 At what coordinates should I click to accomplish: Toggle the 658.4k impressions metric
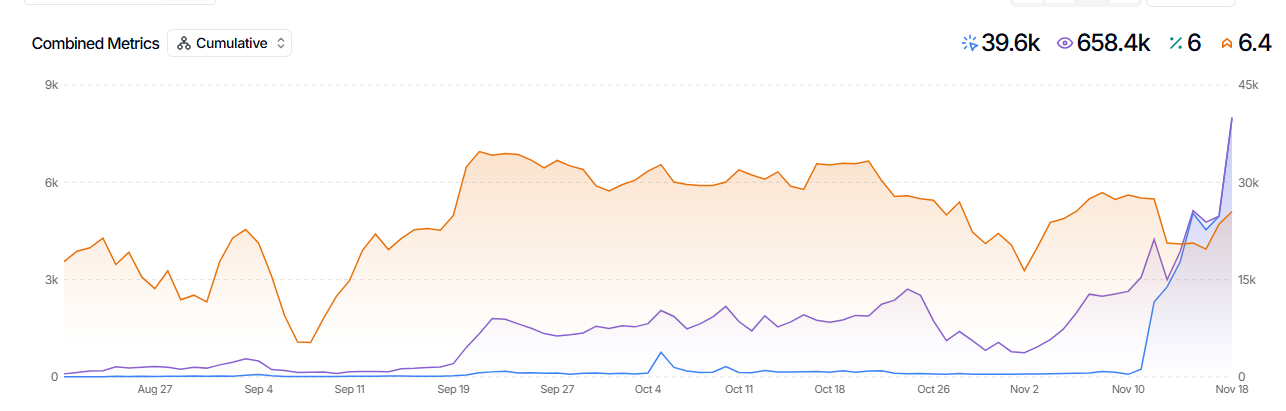[1113, 43]
